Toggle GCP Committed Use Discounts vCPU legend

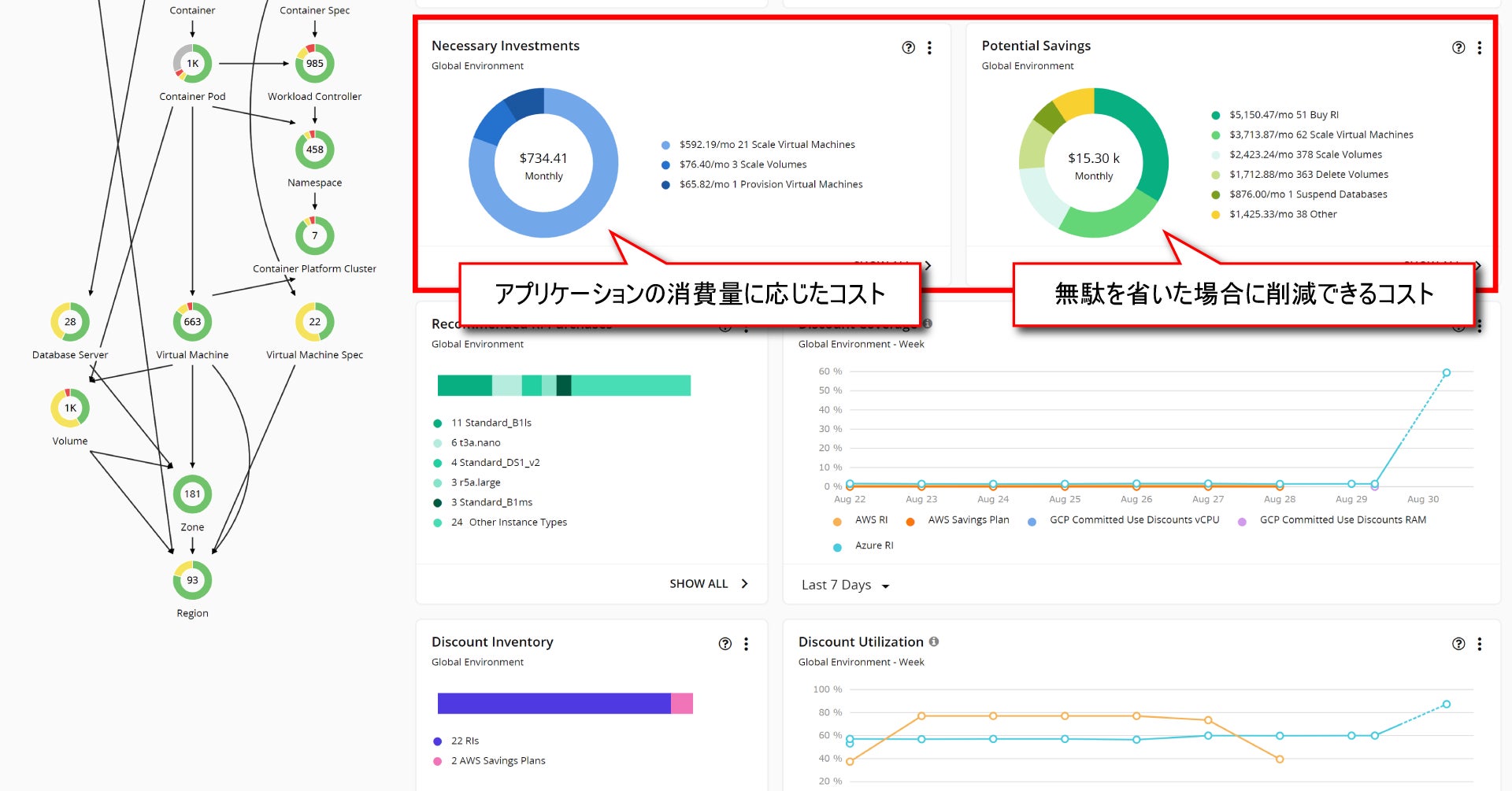pos(1133,520)
